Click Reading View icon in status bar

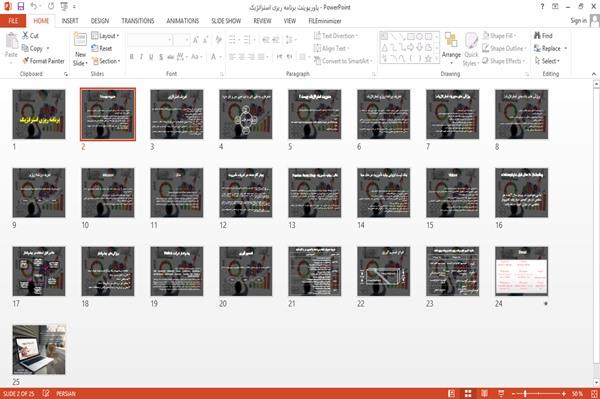(x=484, y=394)
